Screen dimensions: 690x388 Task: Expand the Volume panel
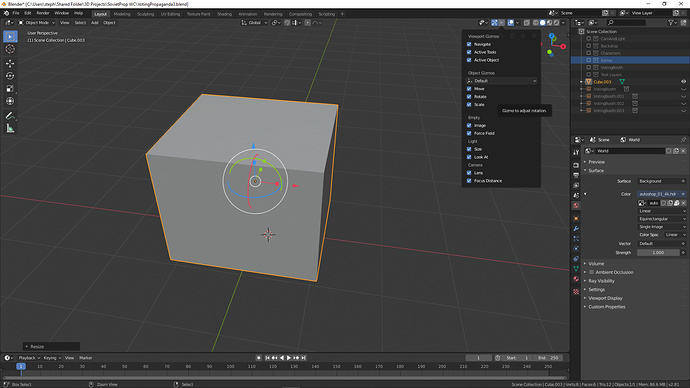click(x=596, y=264)
